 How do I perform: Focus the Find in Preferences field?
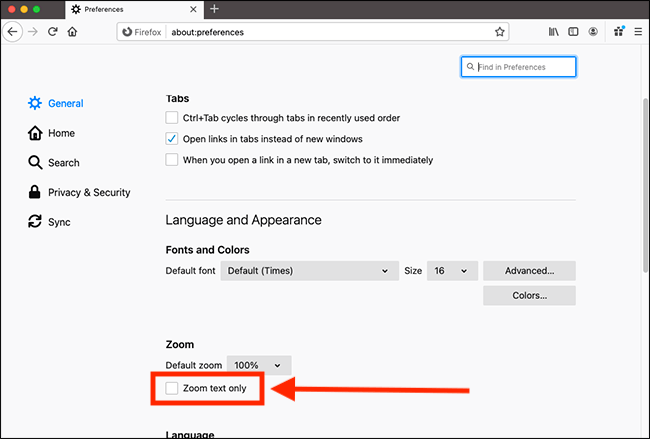[518, 67]
